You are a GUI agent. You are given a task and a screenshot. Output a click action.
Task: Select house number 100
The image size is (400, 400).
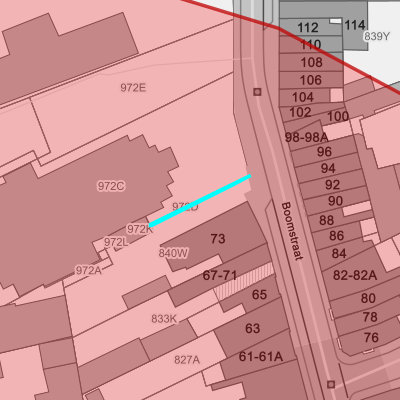(338, 116)
